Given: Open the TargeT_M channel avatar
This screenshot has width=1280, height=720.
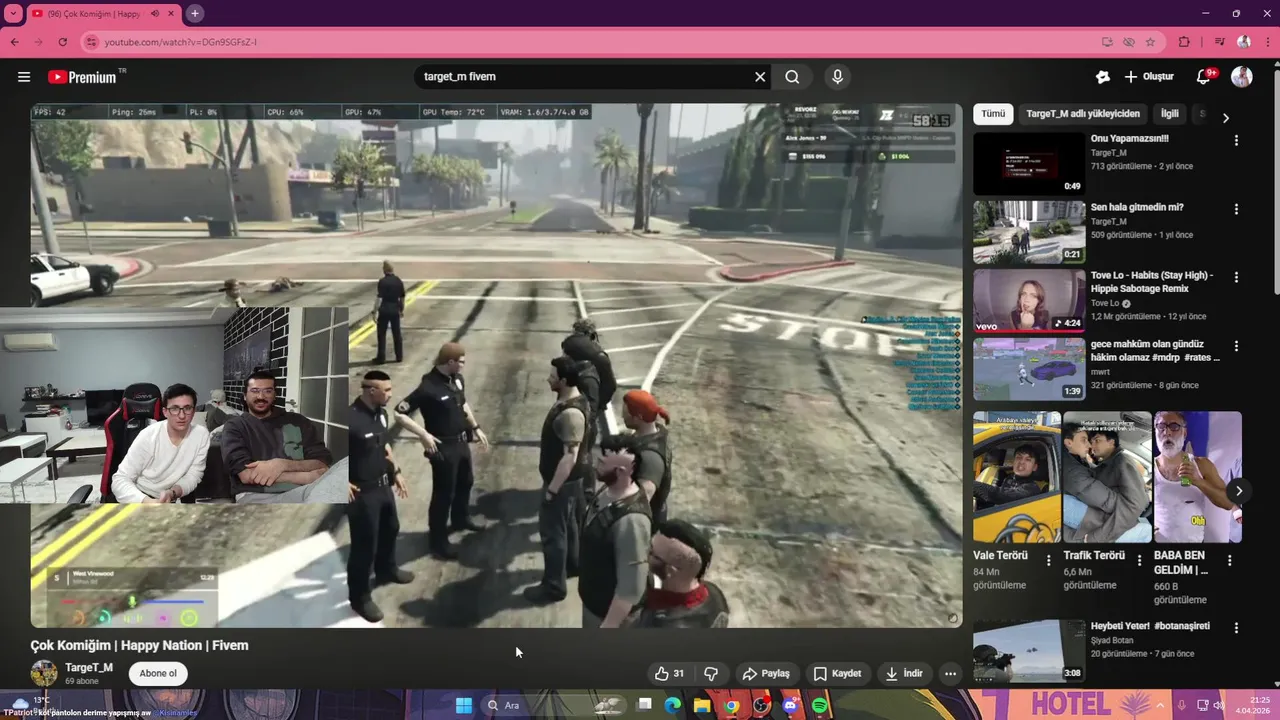Looking at the screenshot, I should pos(44,673).
